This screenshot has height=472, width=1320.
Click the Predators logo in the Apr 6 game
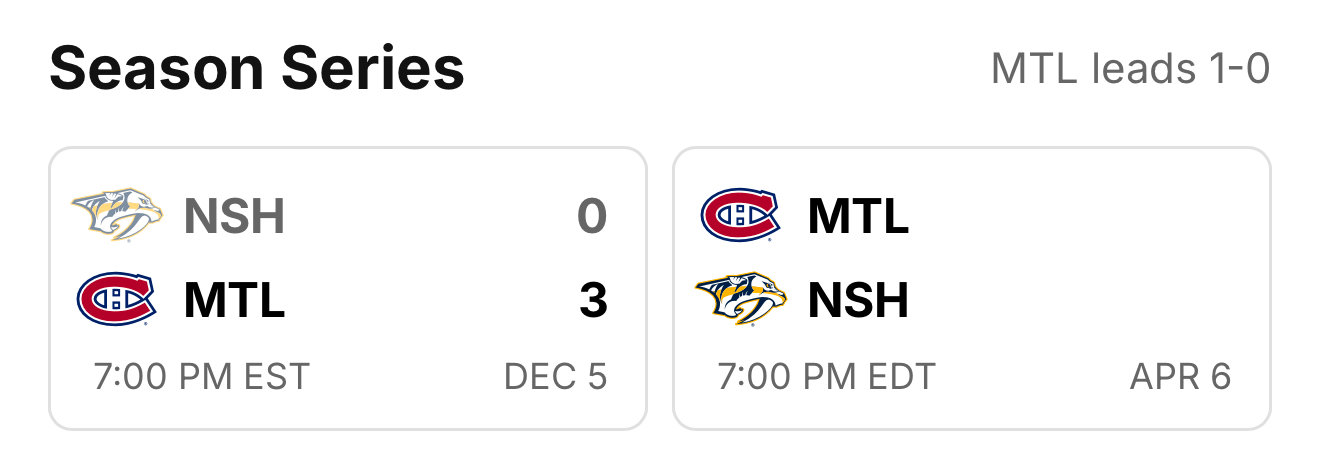coord(741,300)
